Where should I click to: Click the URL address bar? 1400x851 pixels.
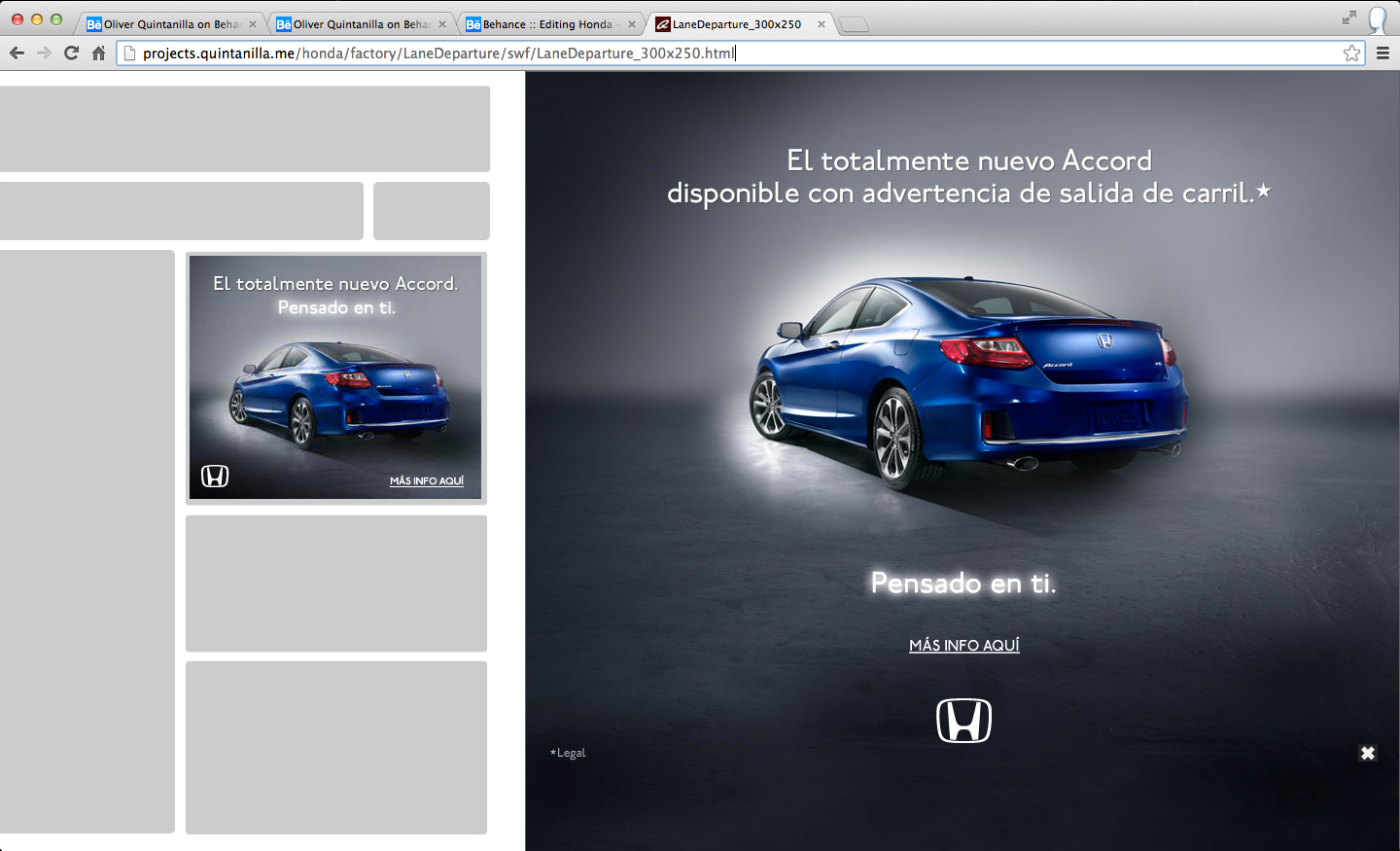point(739,53)
